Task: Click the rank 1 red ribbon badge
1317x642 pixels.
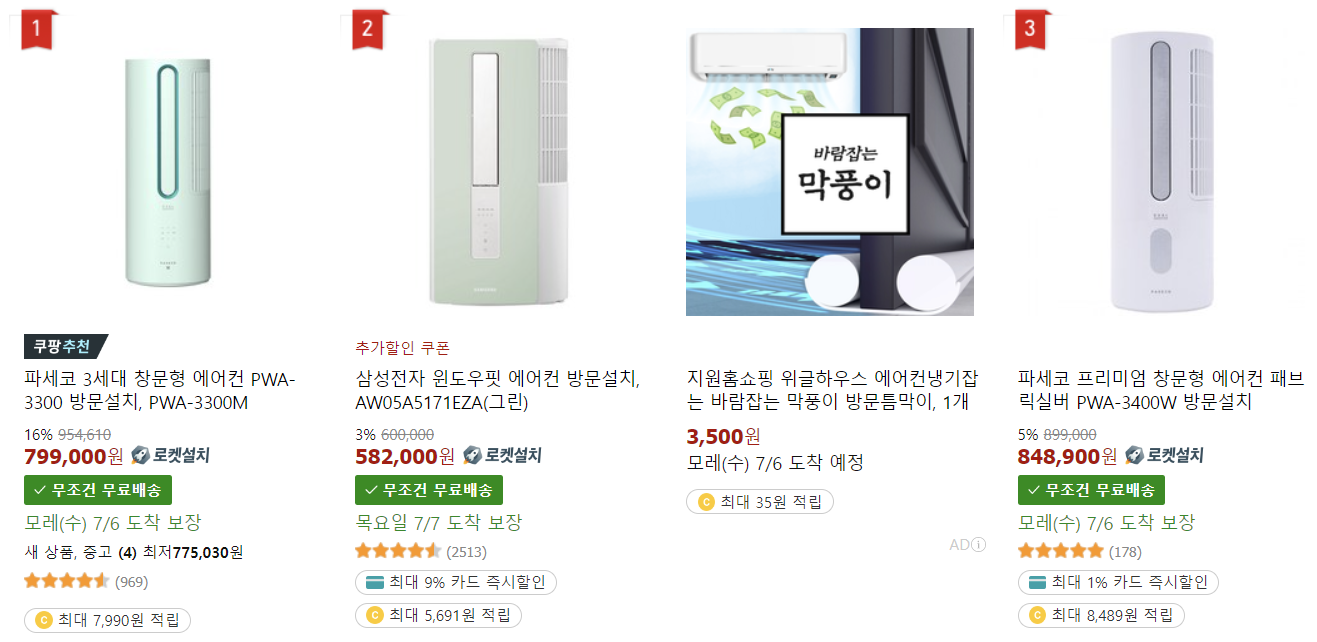Action: click(x=37, y=28)
